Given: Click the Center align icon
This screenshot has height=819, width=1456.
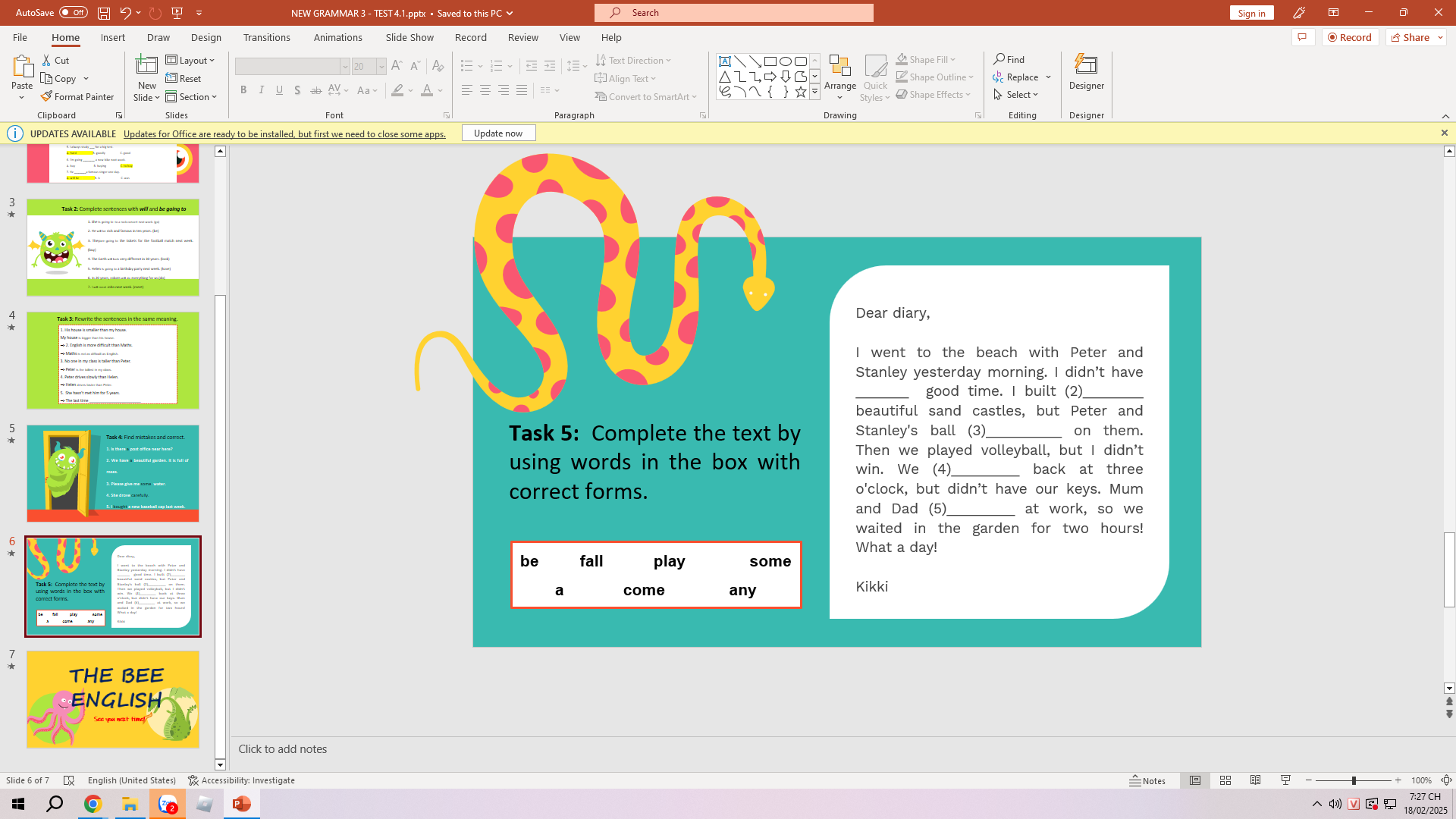Looking at the screenshot, I should [485, 90].
